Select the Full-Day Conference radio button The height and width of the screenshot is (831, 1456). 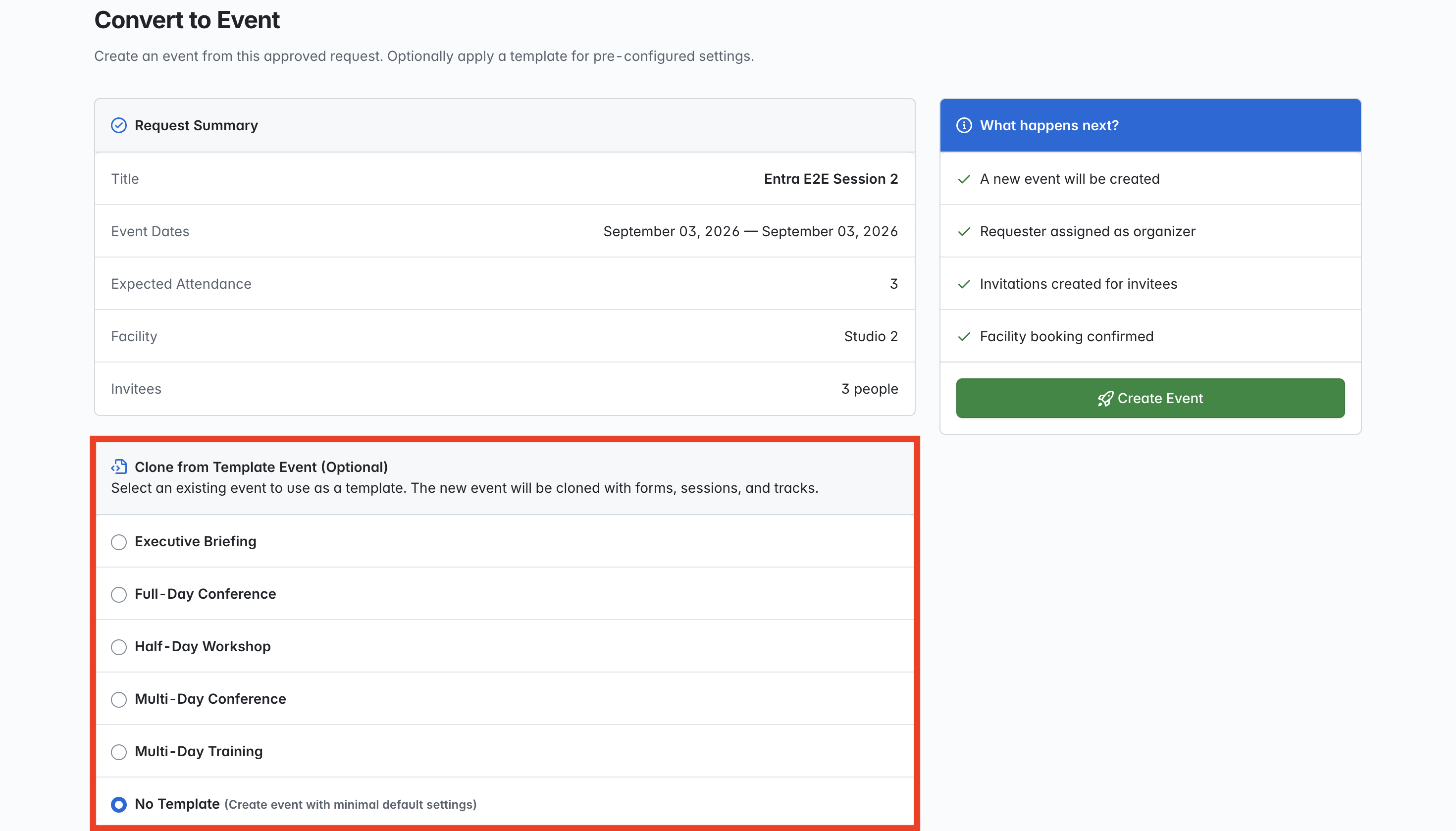pos(119,595)
